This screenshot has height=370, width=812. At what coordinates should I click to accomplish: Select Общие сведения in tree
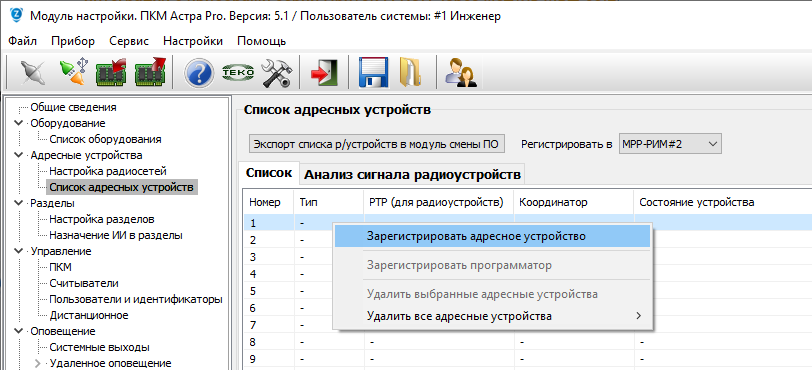pos(74,107)
